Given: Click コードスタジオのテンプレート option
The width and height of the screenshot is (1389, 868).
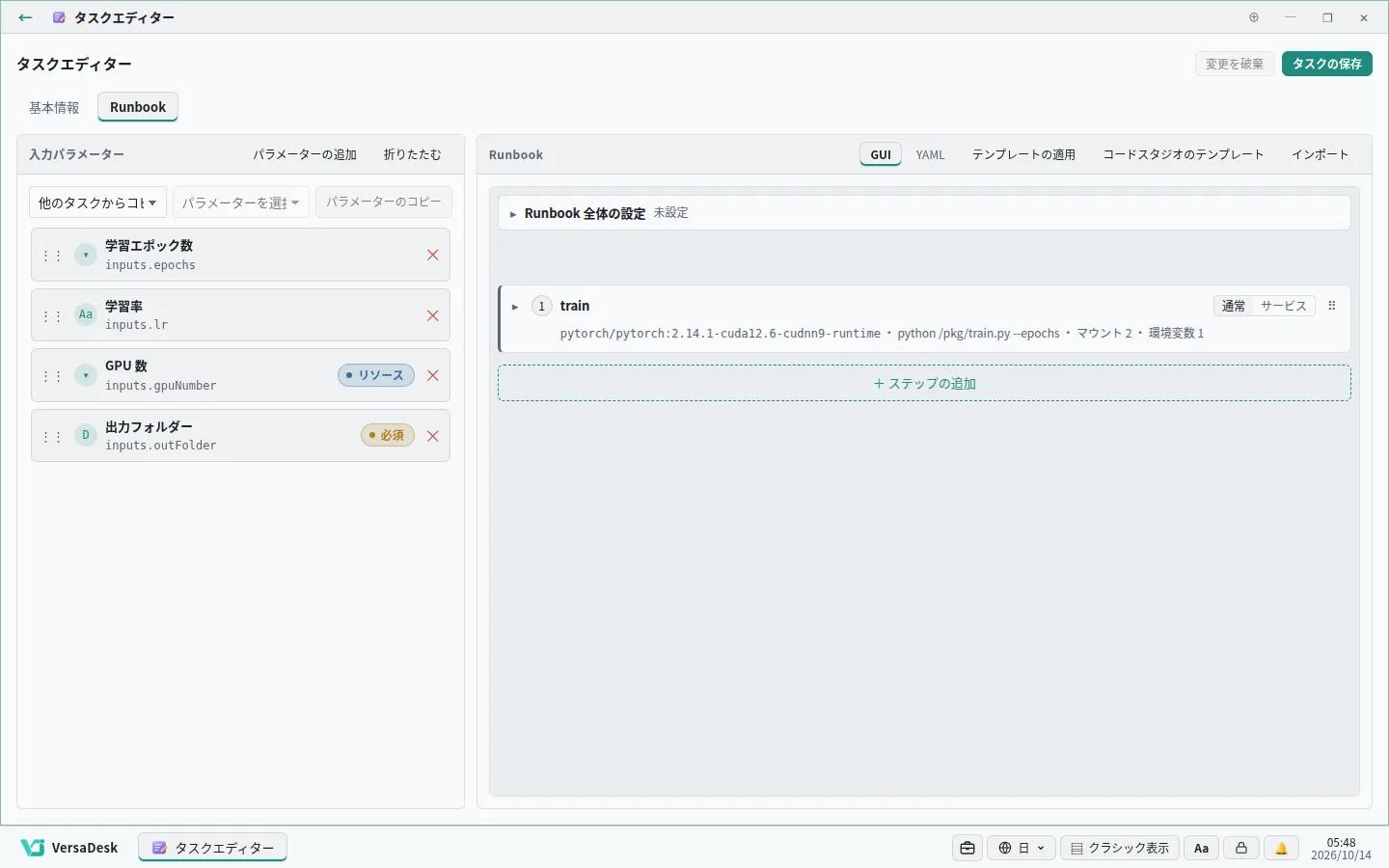Looking at the screenshot, I should [1184, 154].
